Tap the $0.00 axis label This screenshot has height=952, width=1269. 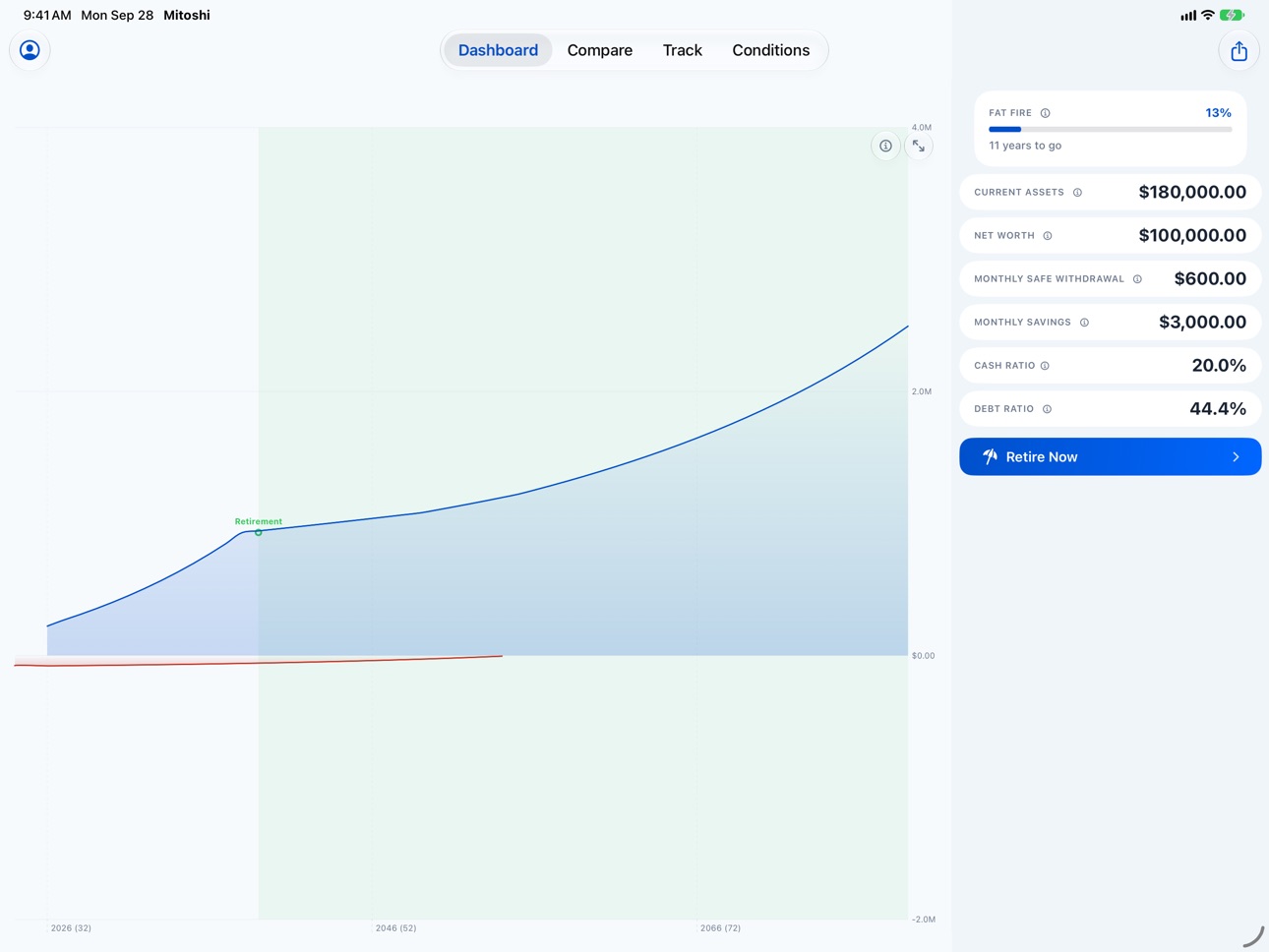[924, 656]
